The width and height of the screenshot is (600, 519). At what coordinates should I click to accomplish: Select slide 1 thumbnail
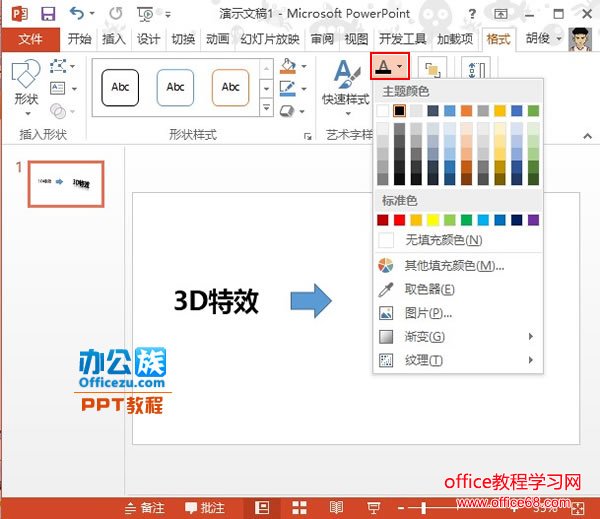pos(66,184)
